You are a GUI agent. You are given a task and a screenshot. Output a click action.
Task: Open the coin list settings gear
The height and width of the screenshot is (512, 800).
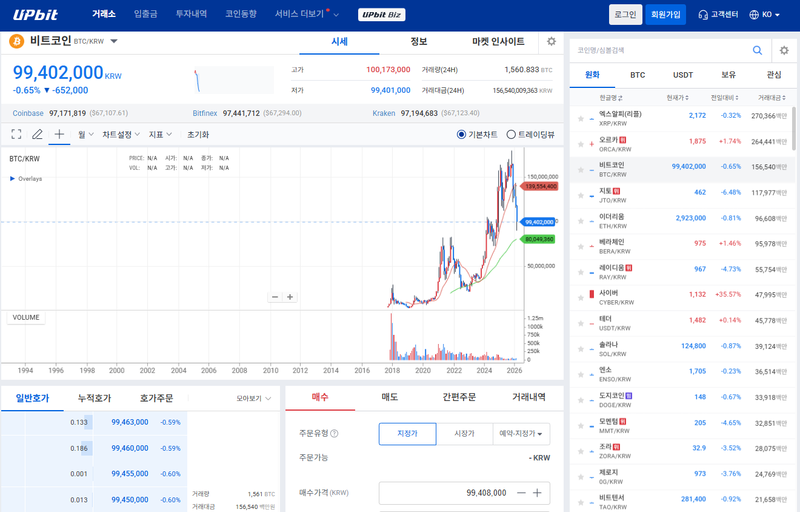click(780, 49)
